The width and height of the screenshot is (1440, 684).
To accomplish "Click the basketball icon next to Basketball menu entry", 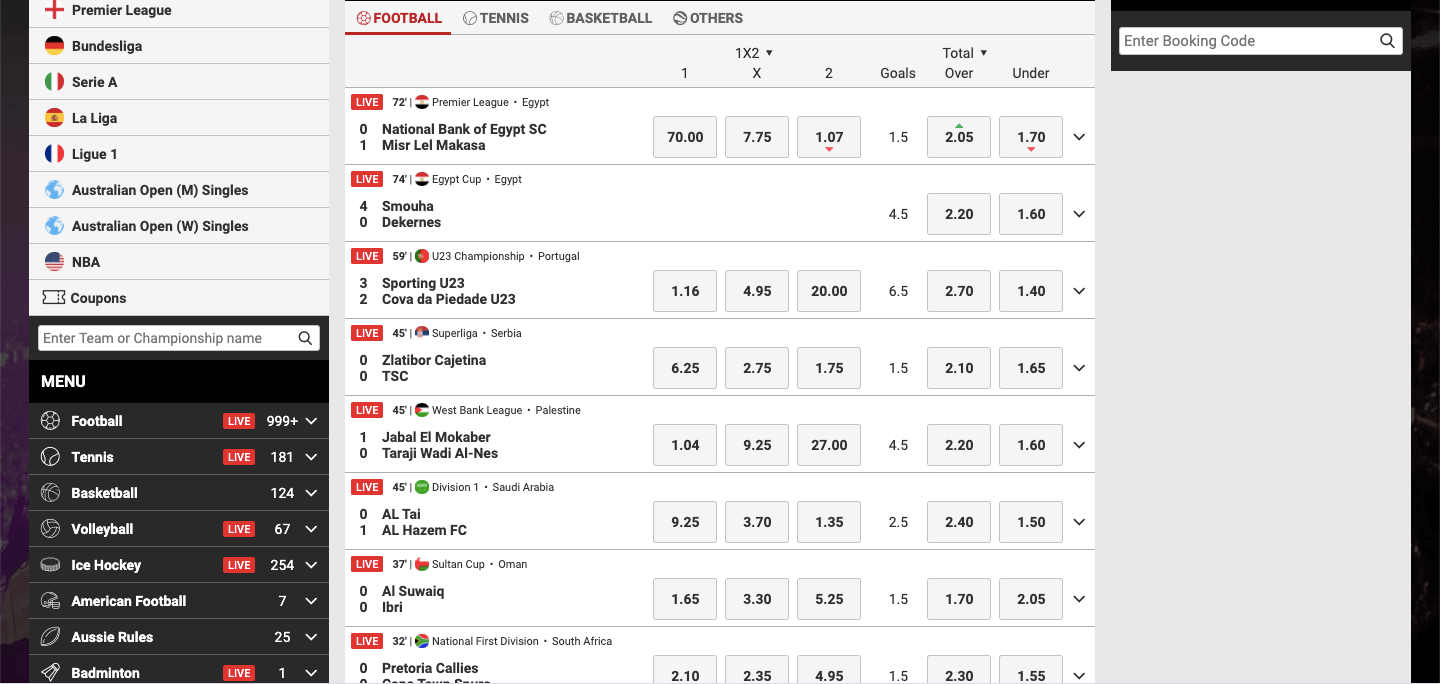I will pyautogui.click(x=51, y=492).
